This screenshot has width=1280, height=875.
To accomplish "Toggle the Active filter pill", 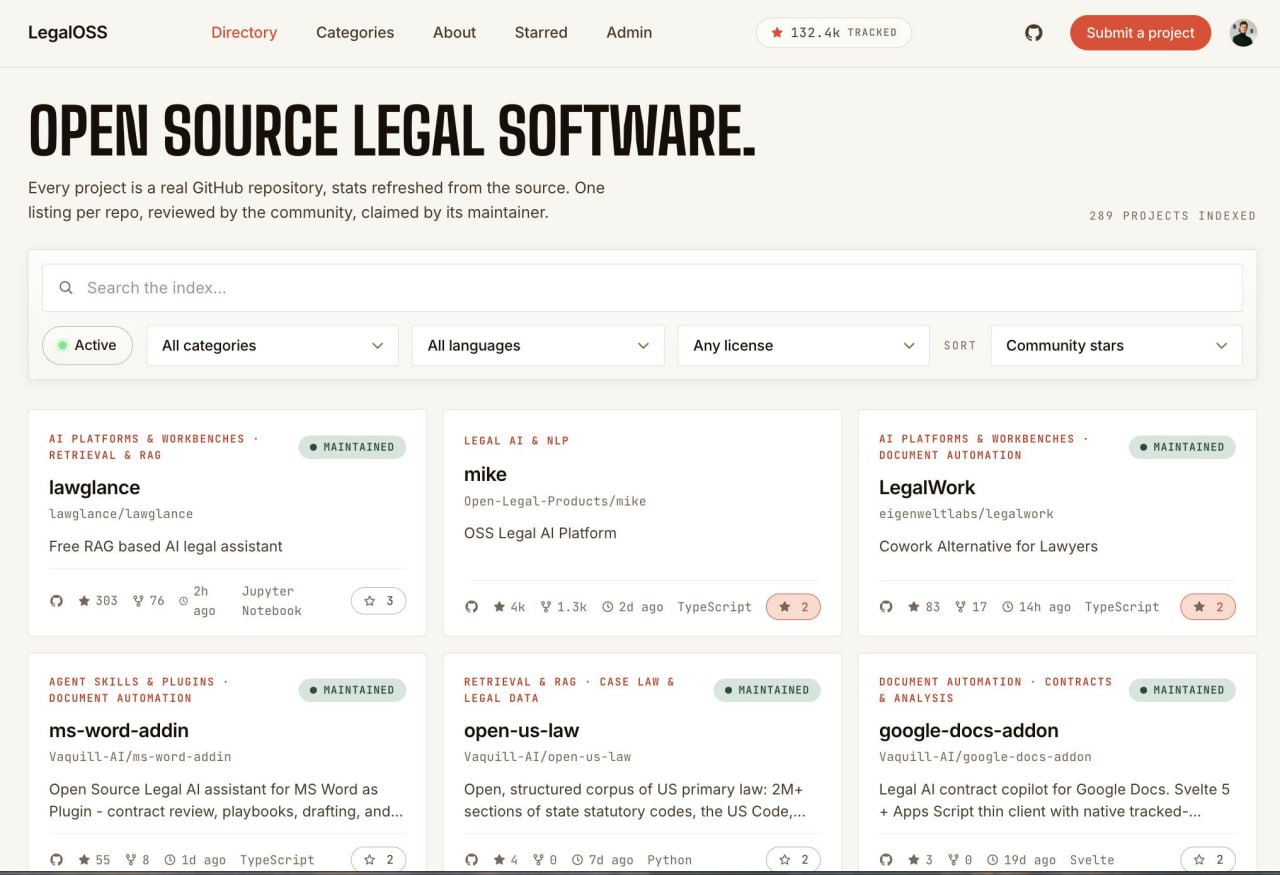I will (x=87, y=345).
